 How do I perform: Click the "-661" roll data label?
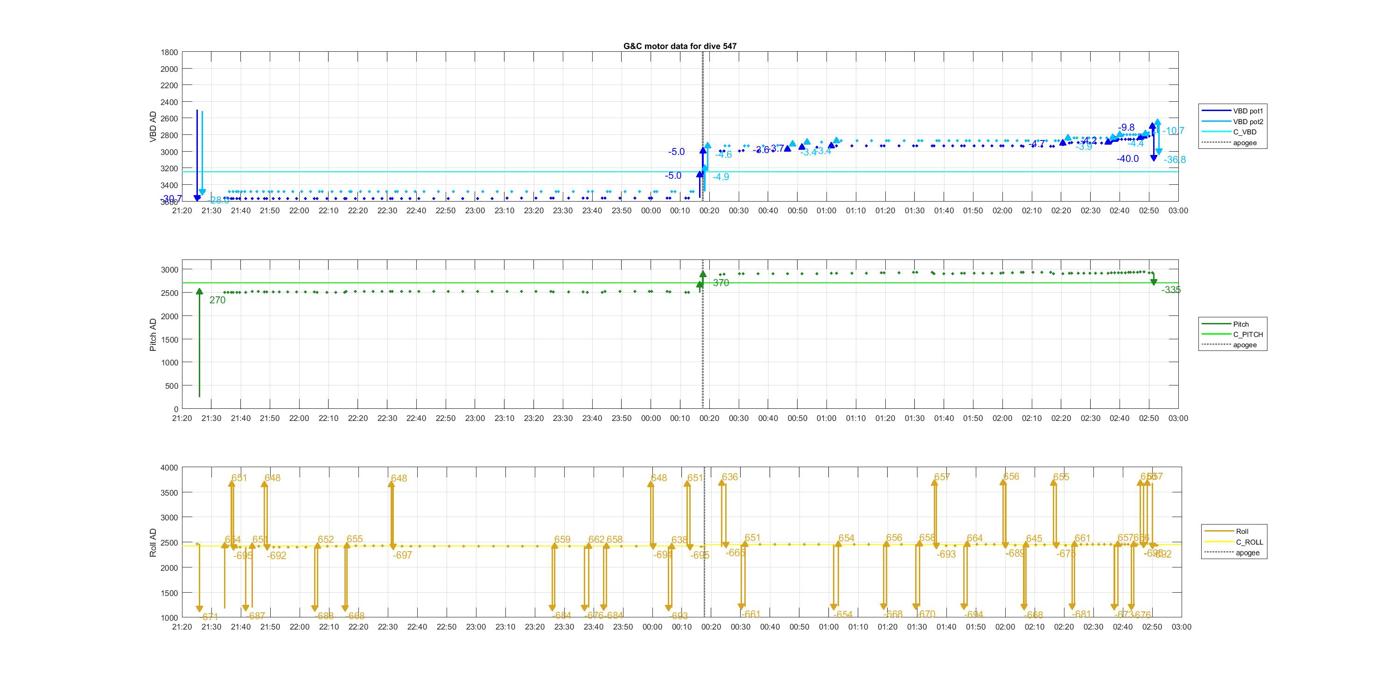pyautogui.click(x=750, y=614)
